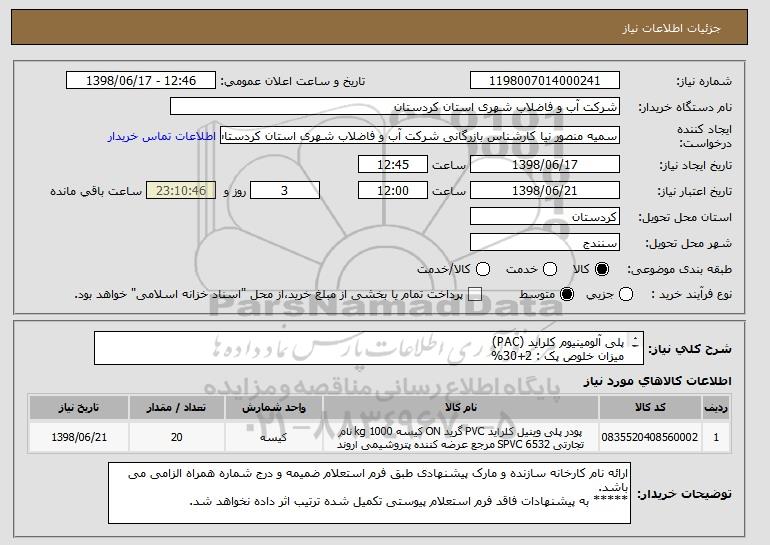This screenshot has height=545, width=770.
Task: Click the validity date field 1398/06/21
Action: pos(545,191)
